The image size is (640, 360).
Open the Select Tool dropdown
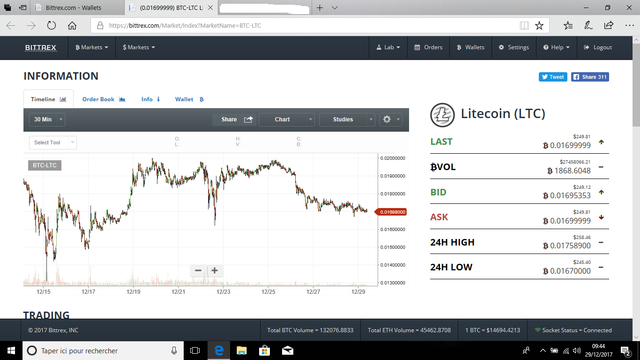click(52, 142)
